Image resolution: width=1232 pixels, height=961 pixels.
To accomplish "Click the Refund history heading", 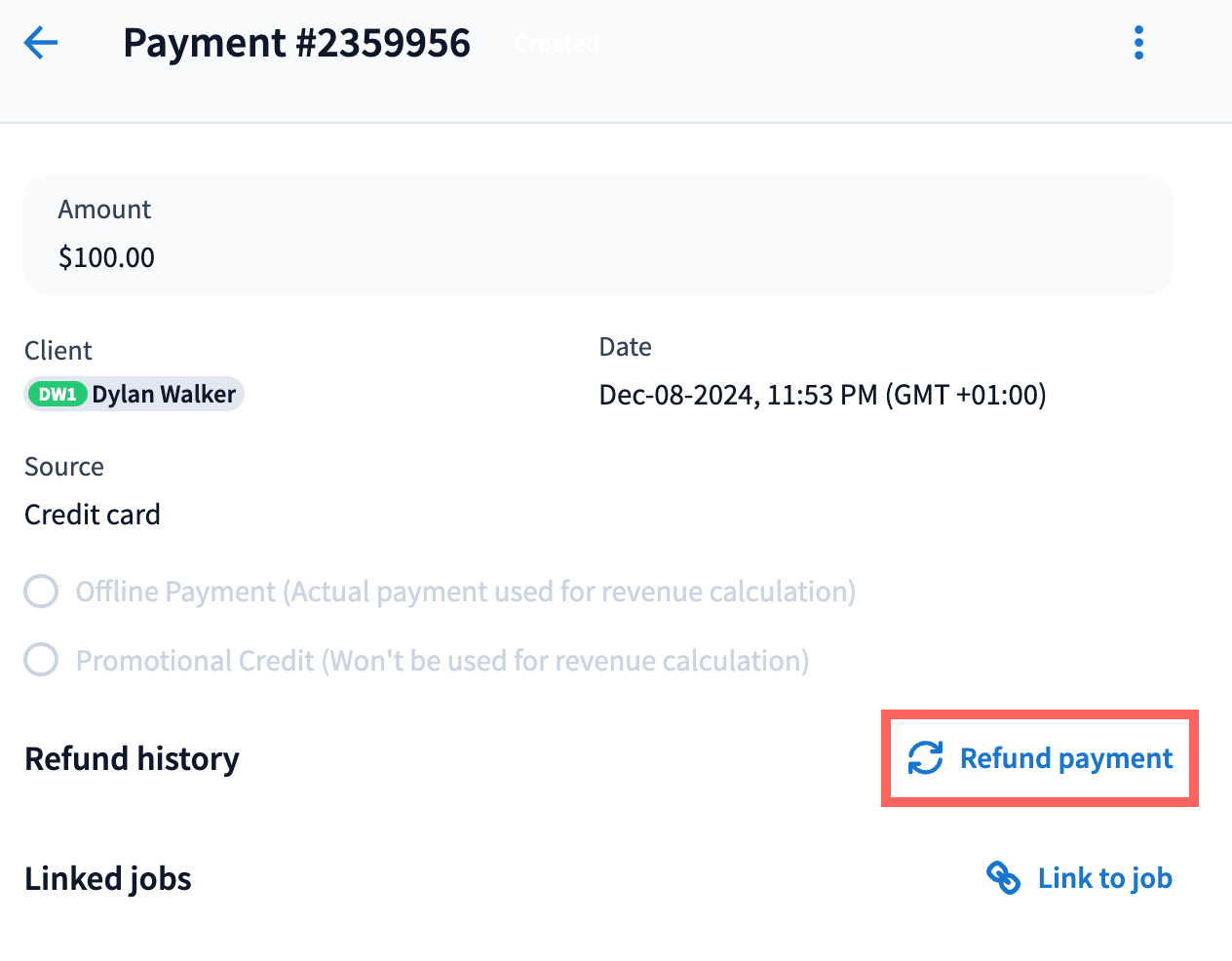I will pos(132,758).
